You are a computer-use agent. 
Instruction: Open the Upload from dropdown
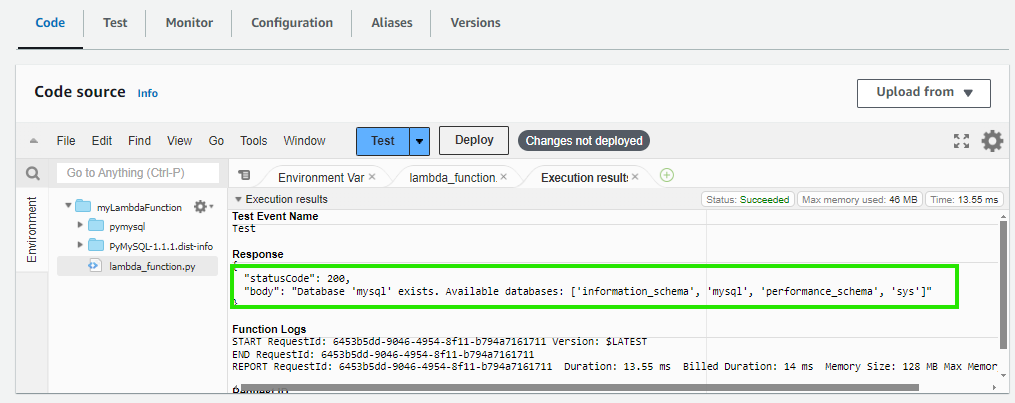click(x=923, y=93)
